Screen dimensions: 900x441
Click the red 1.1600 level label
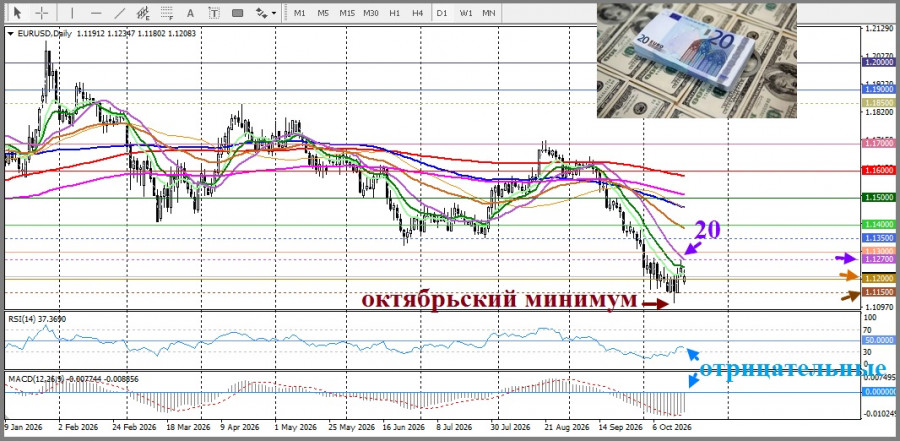click(879, 171)
